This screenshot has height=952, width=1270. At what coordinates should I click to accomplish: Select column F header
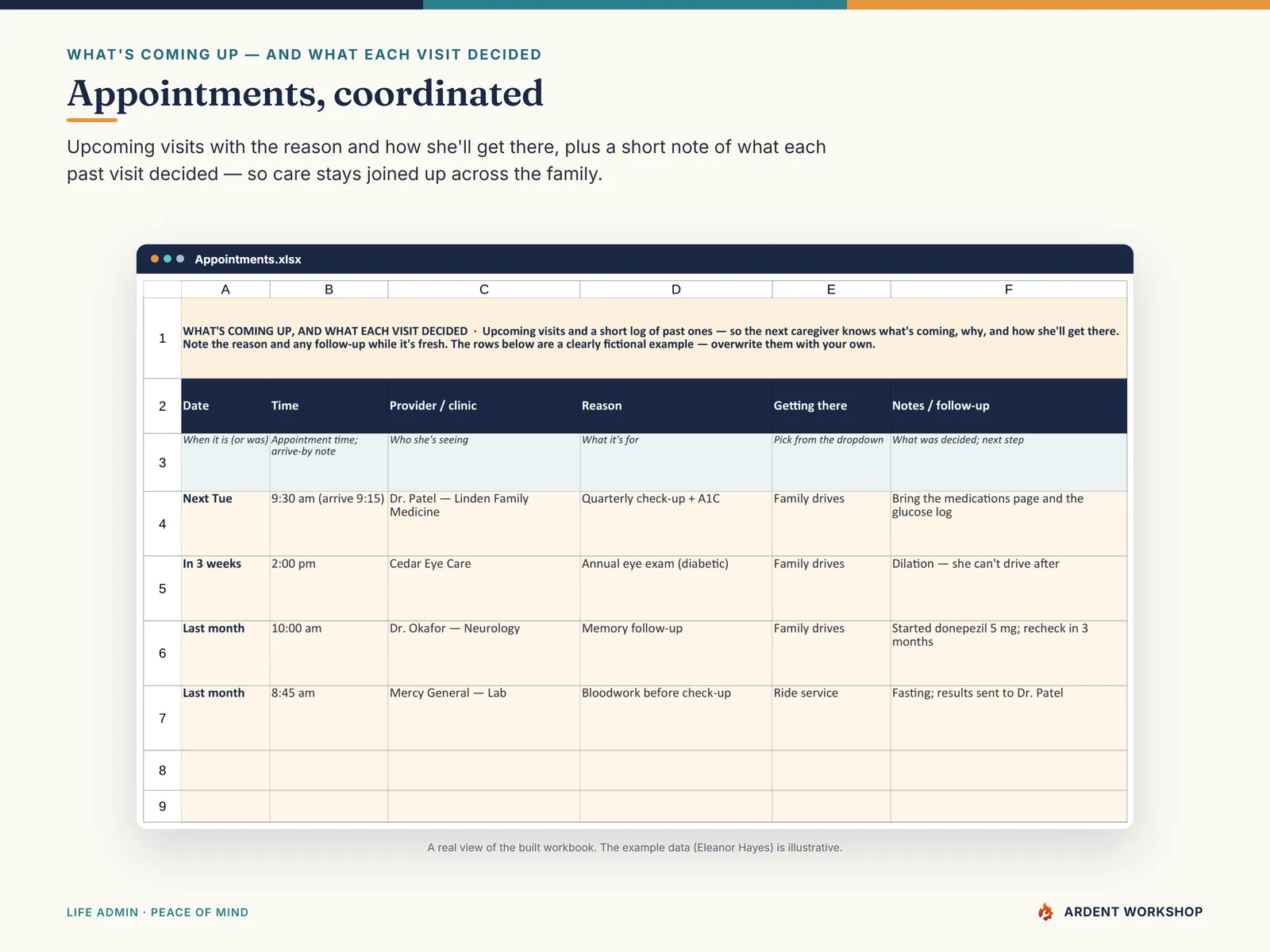click(x=1009, y=290)
